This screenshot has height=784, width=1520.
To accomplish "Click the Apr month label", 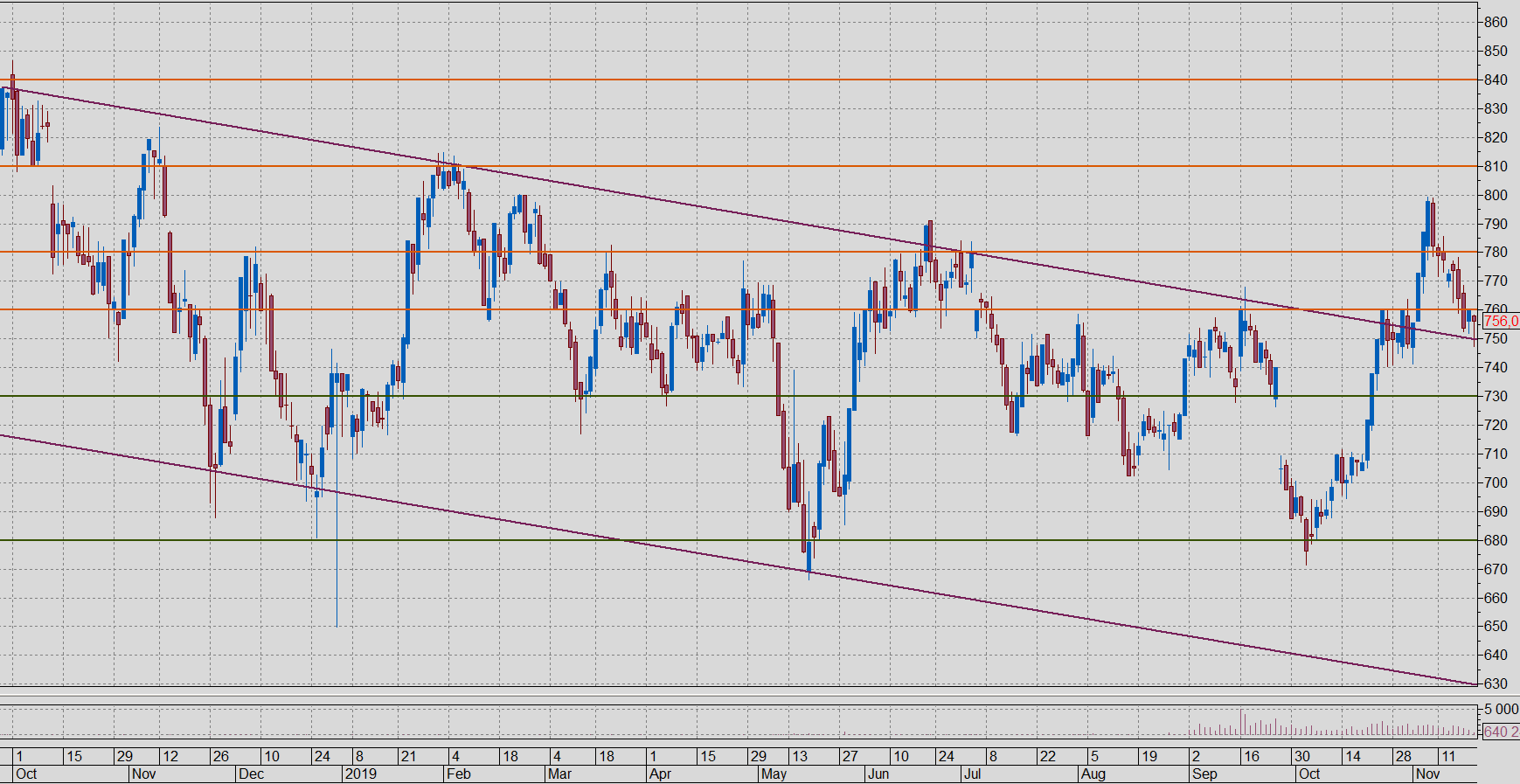I will tap(661, 774).
